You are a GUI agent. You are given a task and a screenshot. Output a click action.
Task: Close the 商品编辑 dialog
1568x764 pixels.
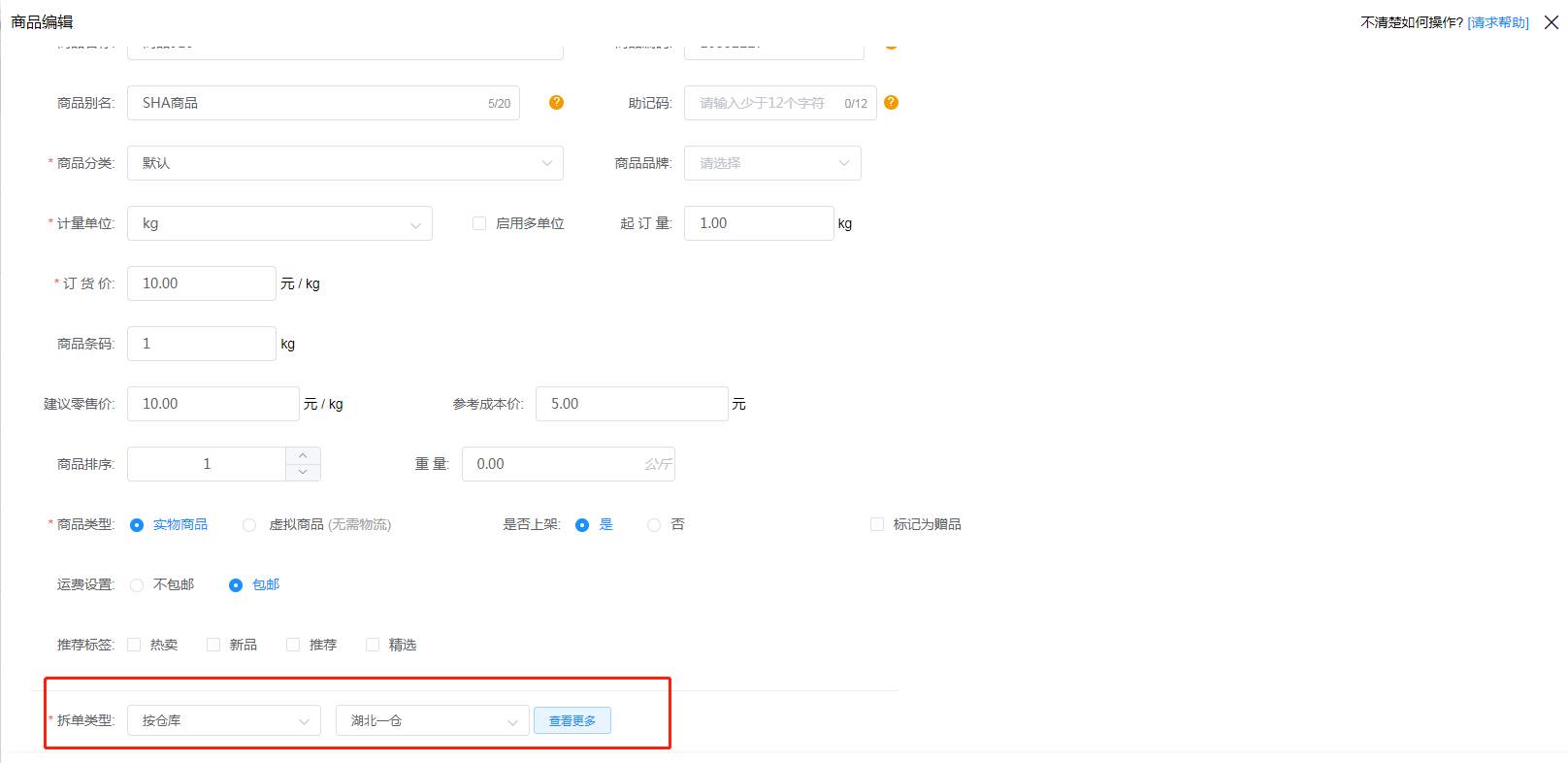(1551, 22)
